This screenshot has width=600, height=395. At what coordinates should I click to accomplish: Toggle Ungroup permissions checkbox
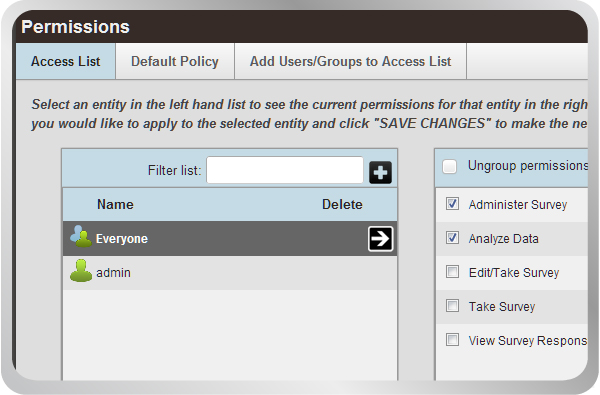[450, 166]
